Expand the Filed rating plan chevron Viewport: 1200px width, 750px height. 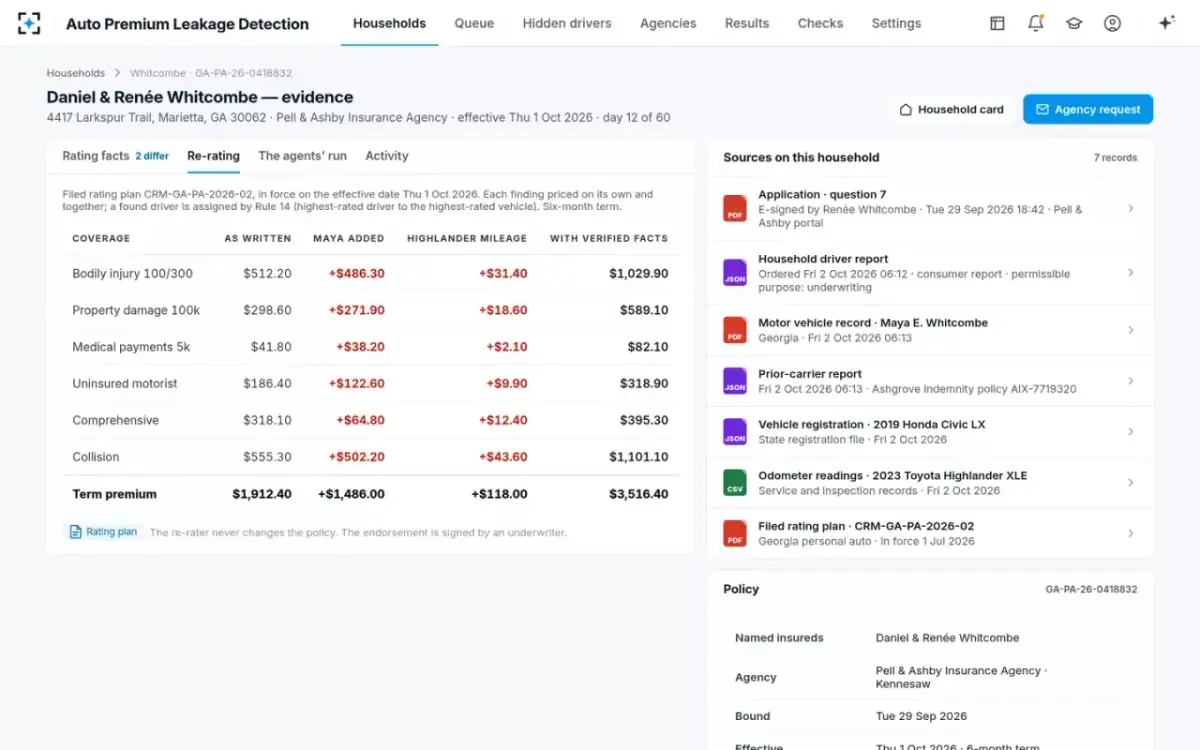click(x=1130, y=533)
